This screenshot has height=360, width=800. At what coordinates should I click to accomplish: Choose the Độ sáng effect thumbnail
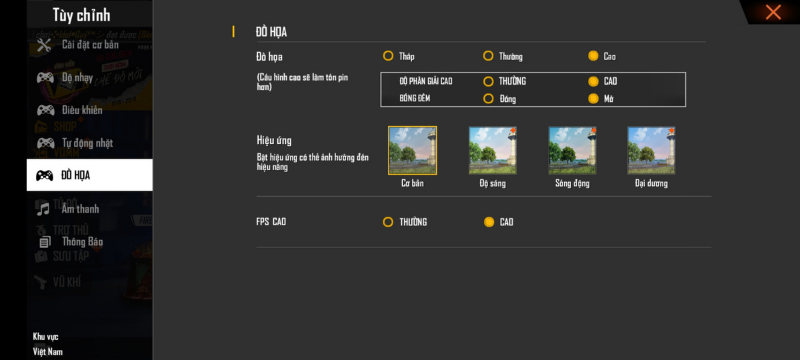pyautogui.click(x=492, y=150)
